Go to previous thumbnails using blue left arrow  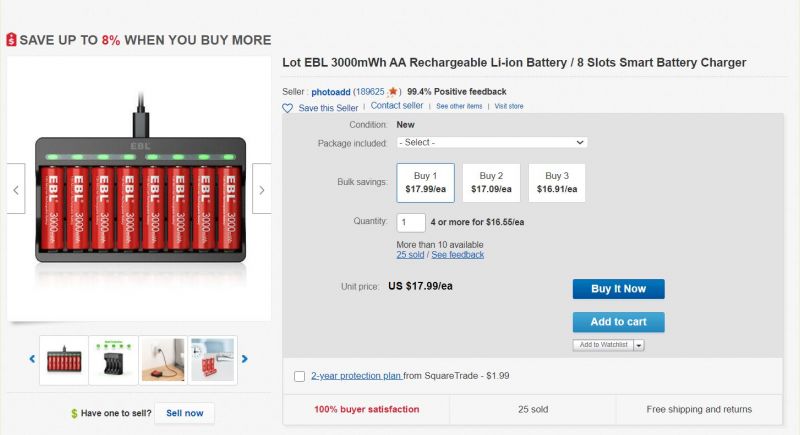point(32,359)
